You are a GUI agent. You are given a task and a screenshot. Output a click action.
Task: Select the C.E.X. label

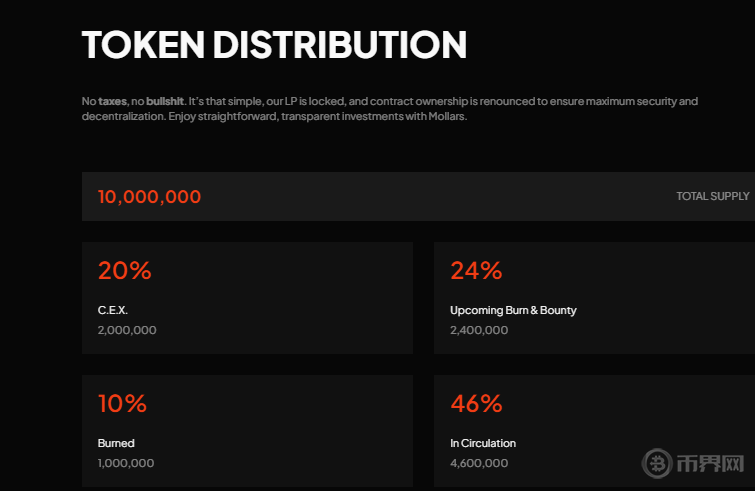click(113, 310)
